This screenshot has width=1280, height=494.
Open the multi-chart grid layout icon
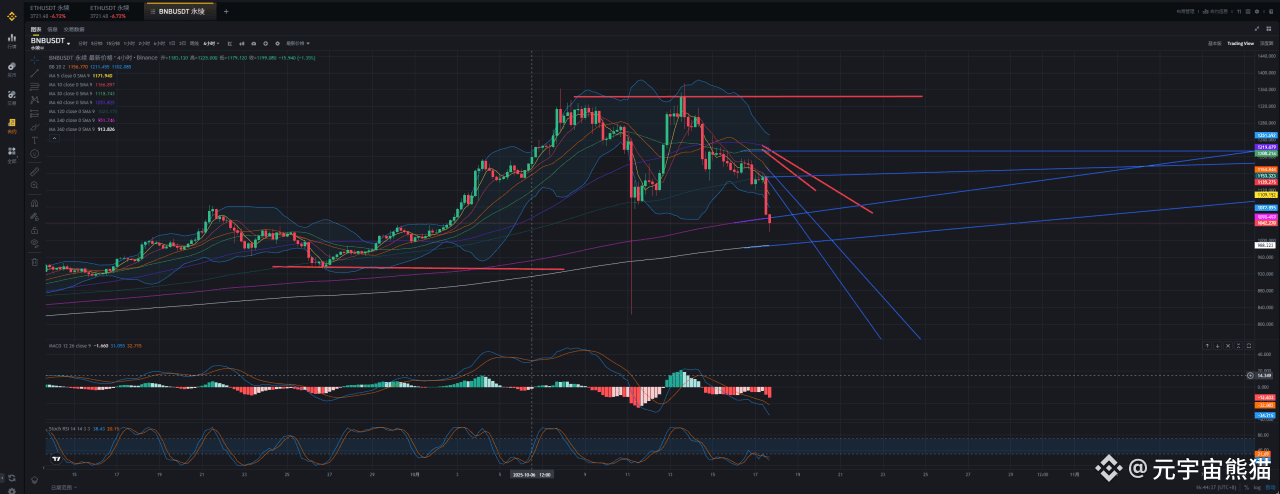coord(1269,29)
